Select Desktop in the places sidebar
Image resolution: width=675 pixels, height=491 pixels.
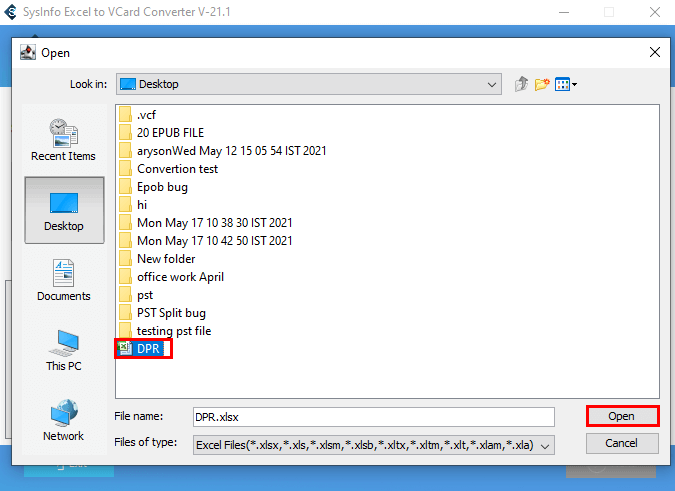64,210
